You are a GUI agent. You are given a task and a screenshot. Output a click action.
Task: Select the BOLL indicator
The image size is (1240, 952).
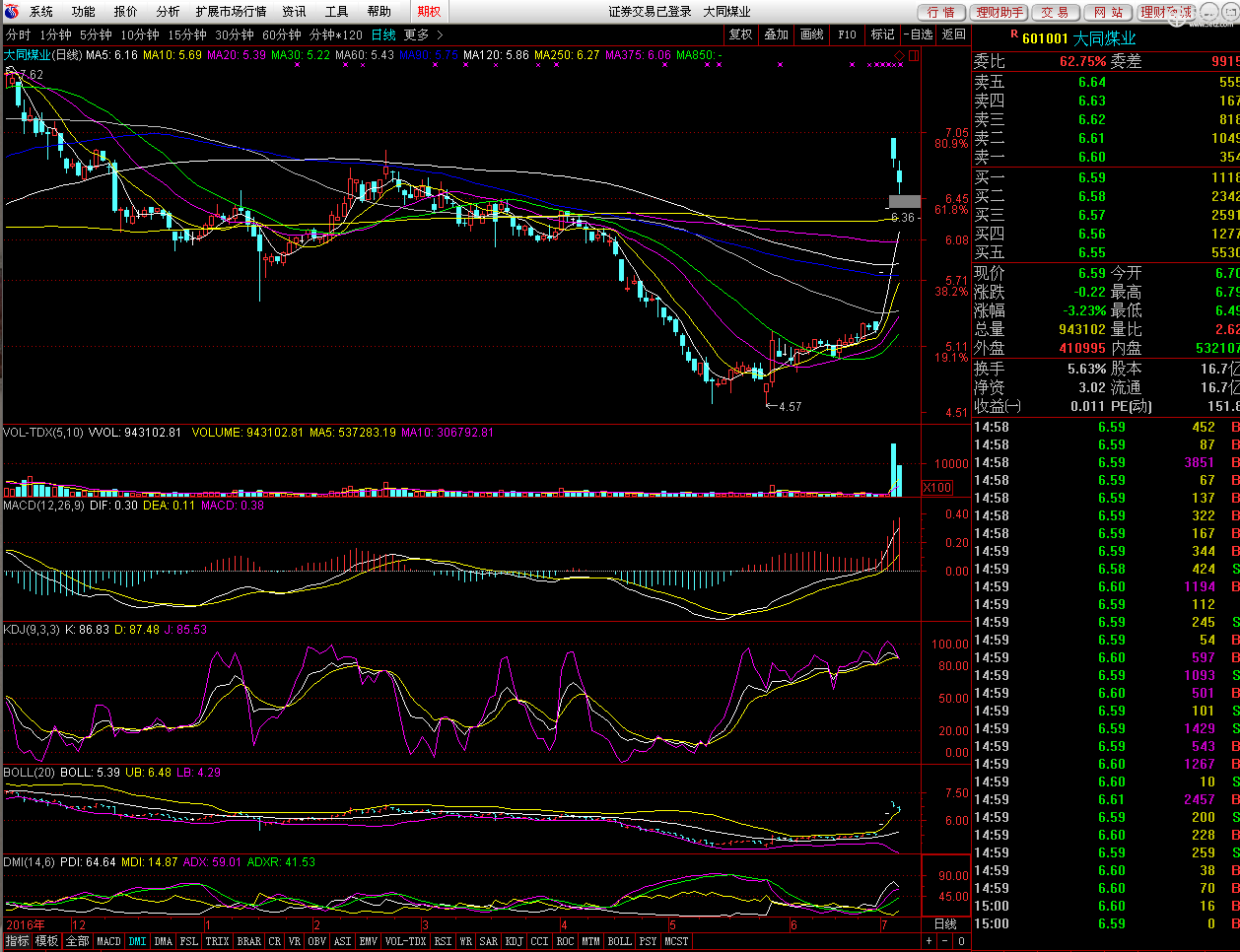pos(620,941)
